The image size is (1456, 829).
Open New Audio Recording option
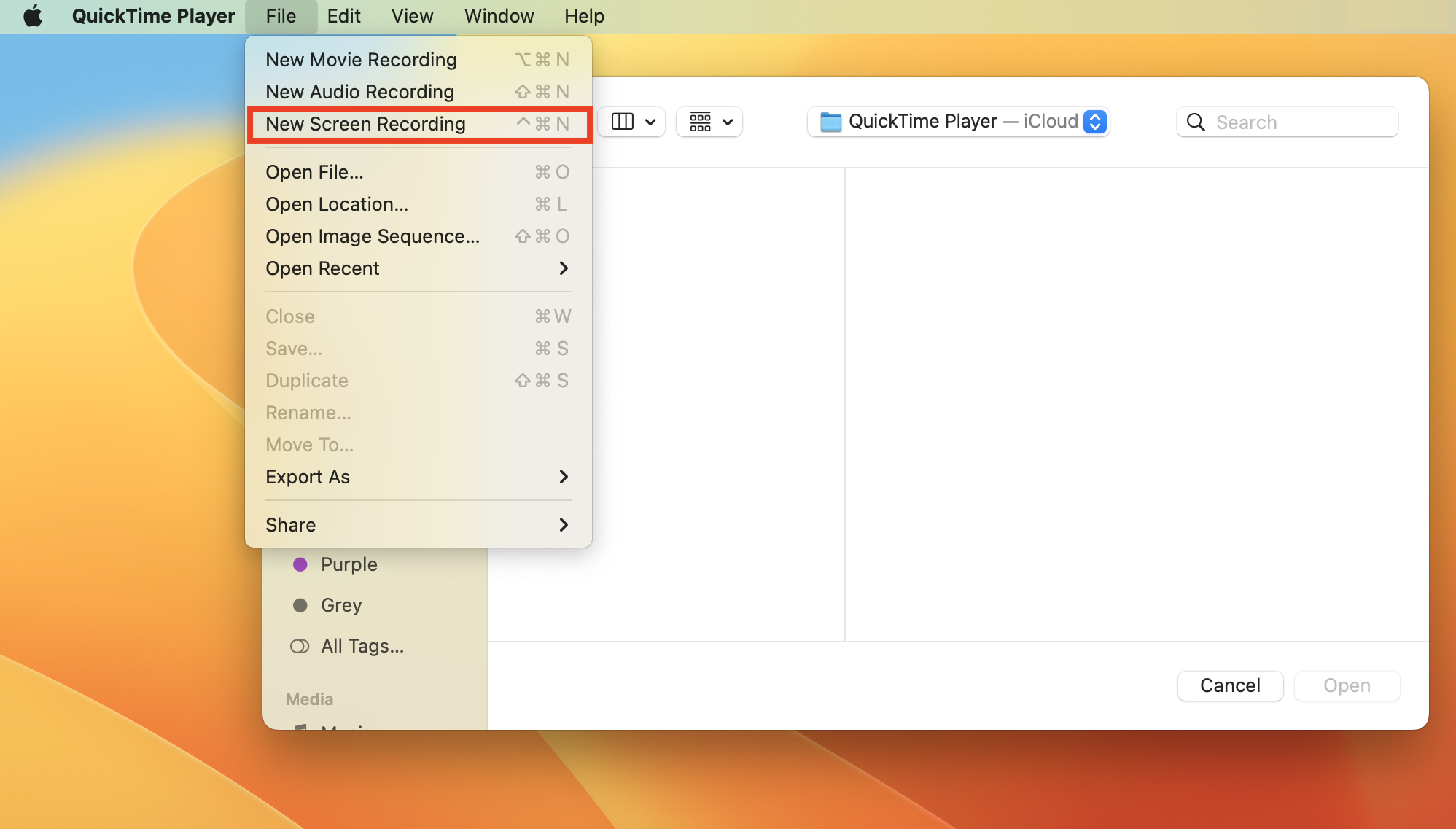360,91
